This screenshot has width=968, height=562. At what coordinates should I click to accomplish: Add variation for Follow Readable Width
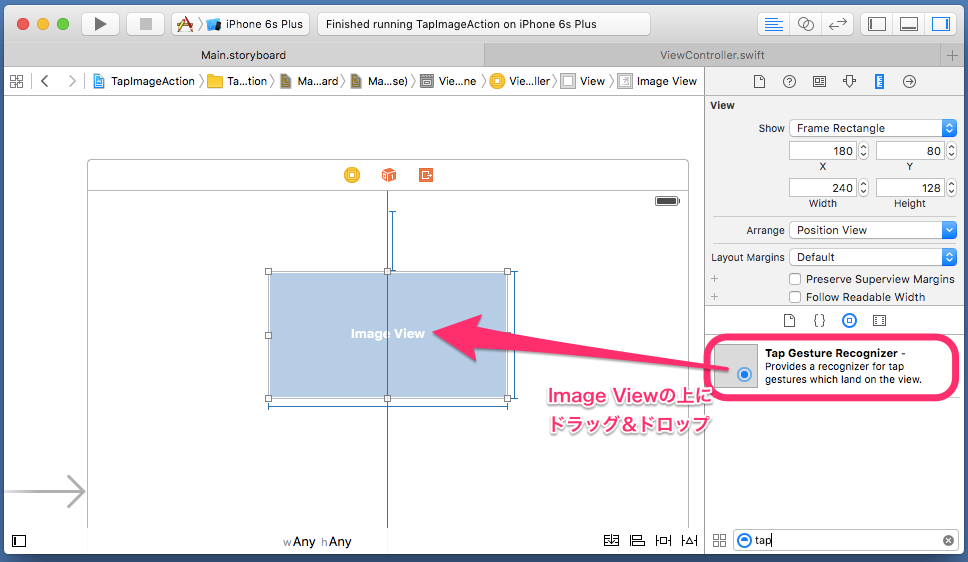tap(715, 296)
